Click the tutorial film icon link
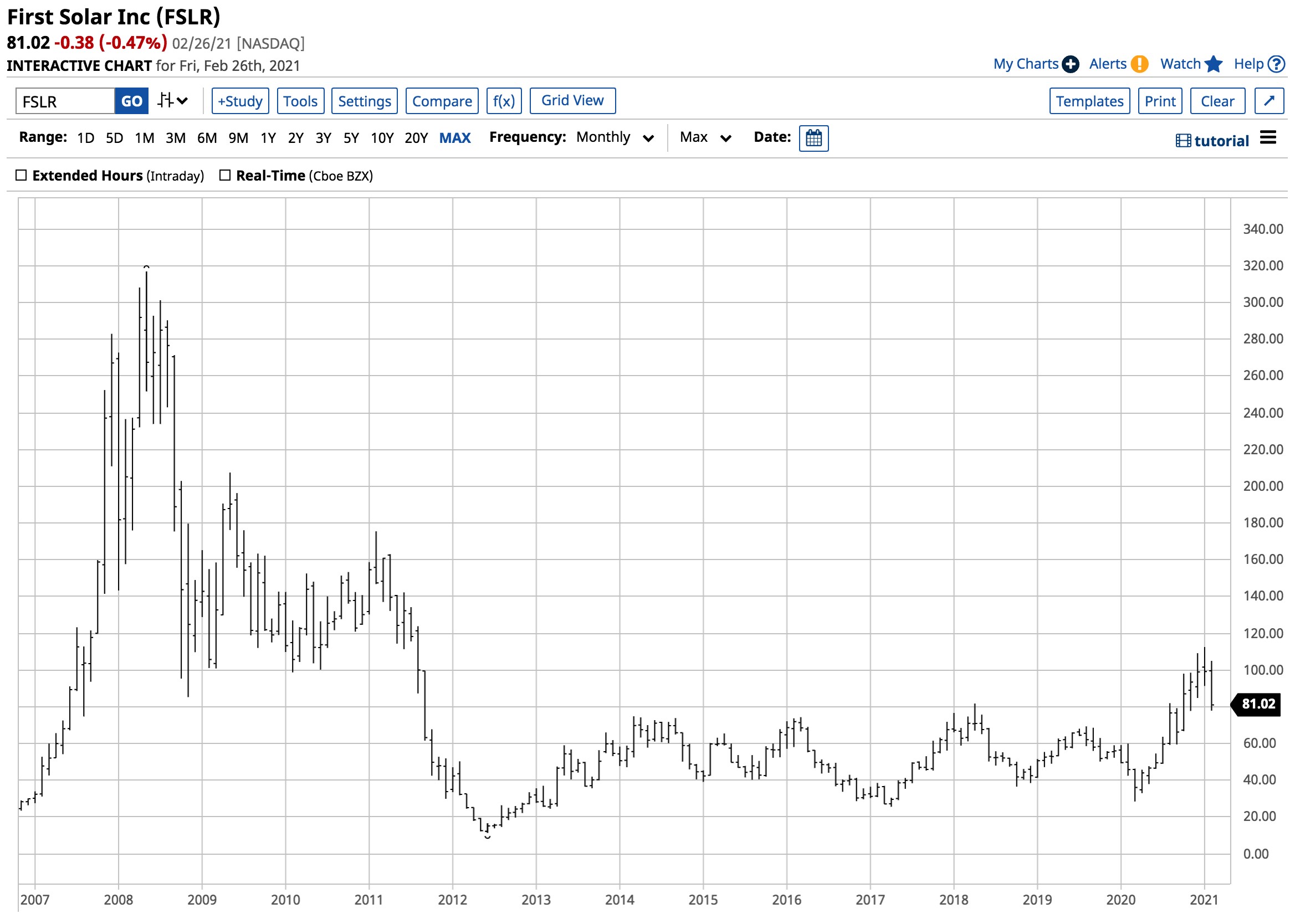Screen dimensions: 1300x924 1212,141
